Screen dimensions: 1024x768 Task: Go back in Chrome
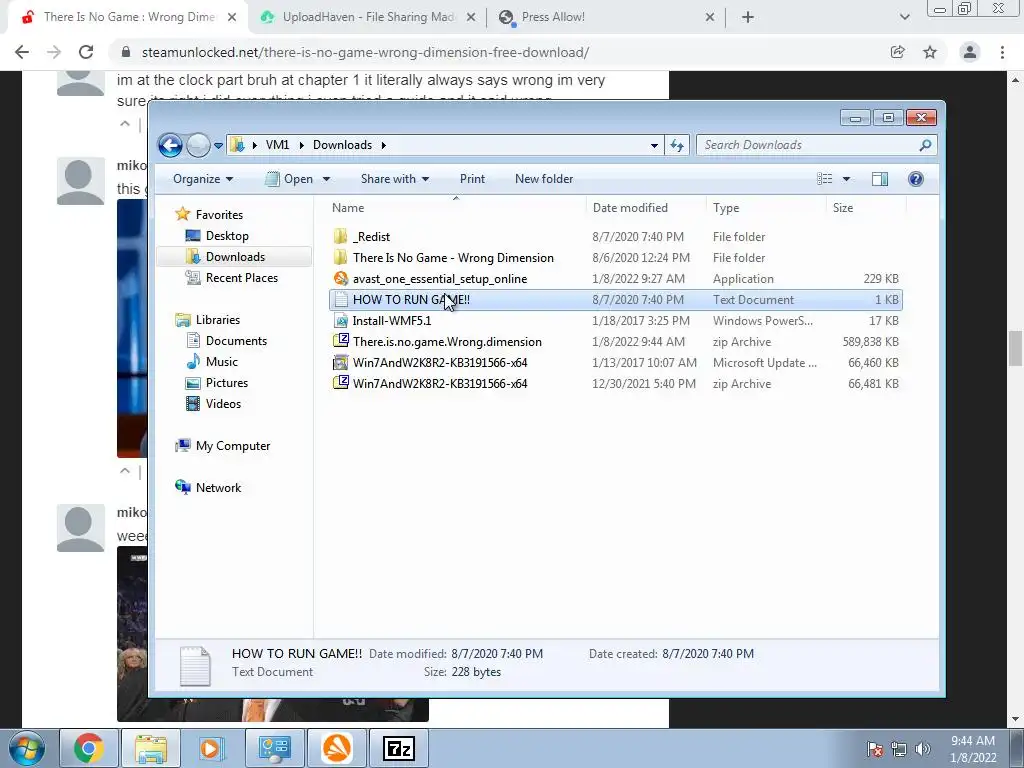(x=22, y=52)
